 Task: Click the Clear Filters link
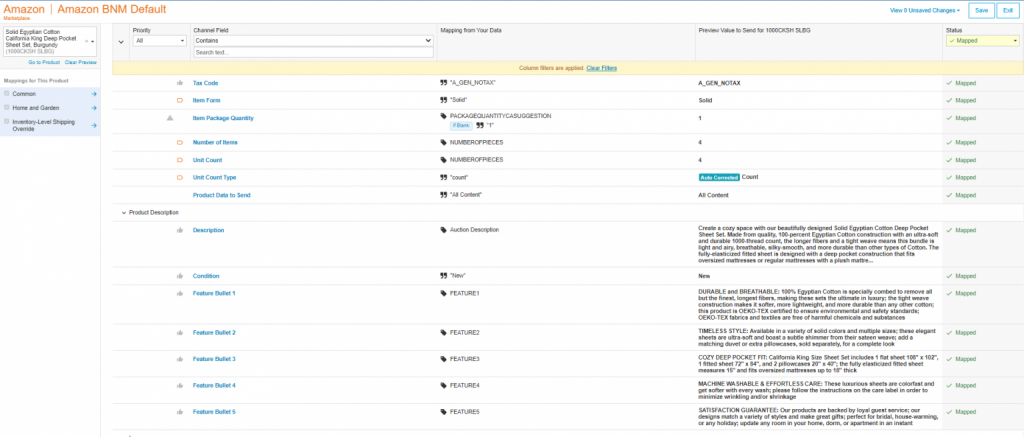601,68
